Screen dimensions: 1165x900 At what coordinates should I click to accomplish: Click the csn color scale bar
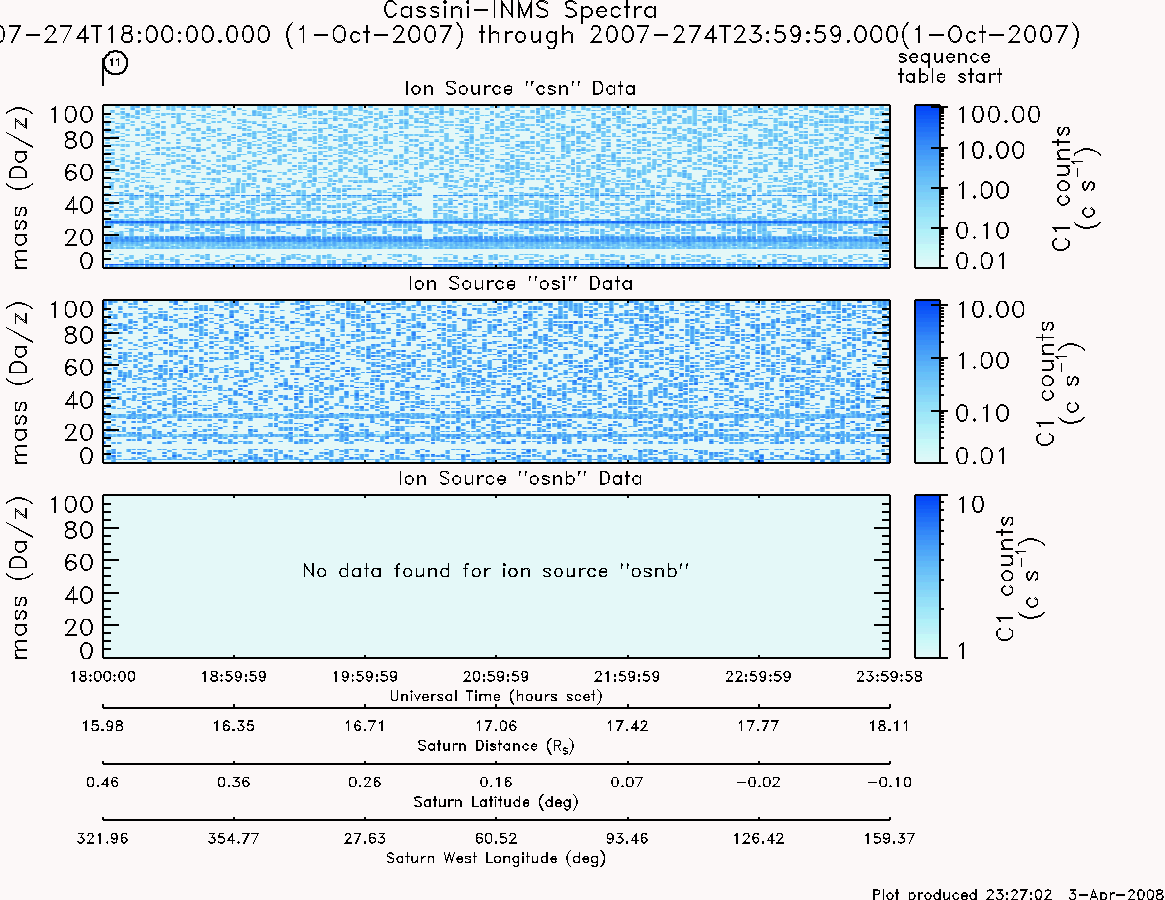[x=927, y=186]
